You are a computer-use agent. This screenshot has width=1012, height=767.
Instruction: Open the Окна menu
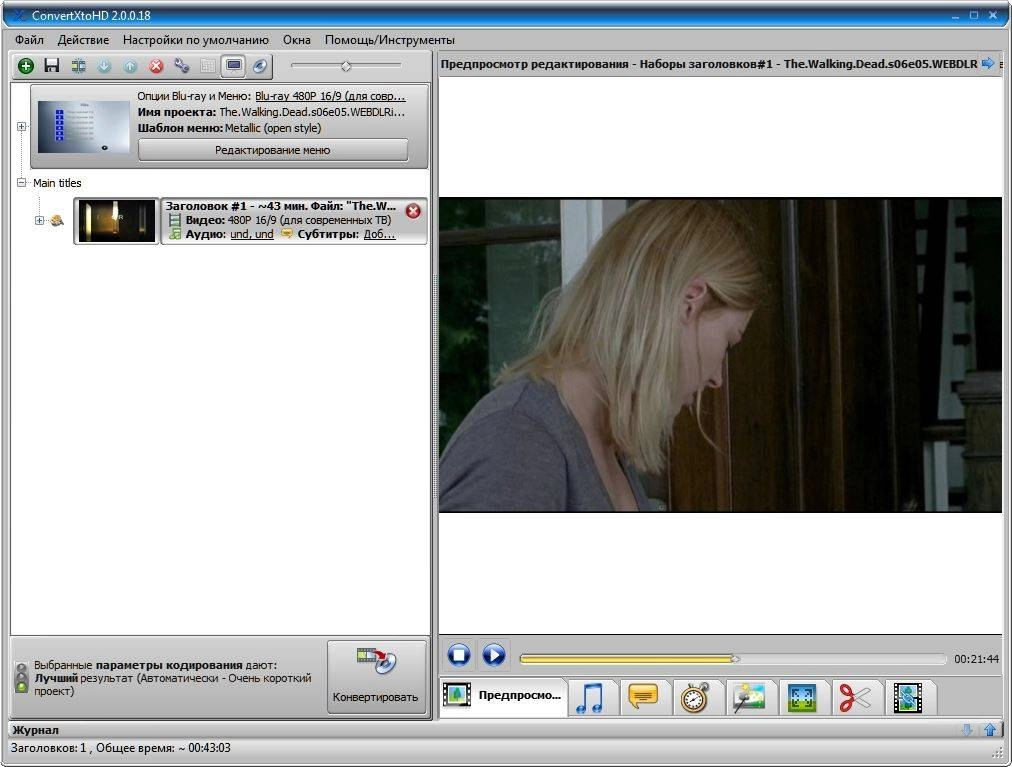296,40
